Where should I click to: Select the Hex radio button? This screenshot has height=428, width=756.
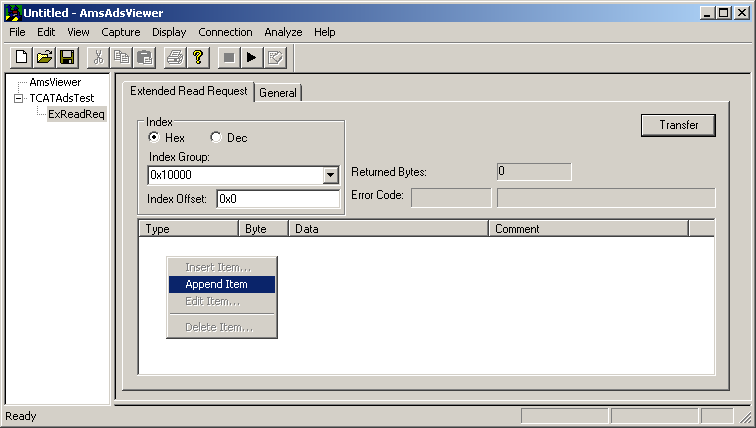tap(154, 137)
